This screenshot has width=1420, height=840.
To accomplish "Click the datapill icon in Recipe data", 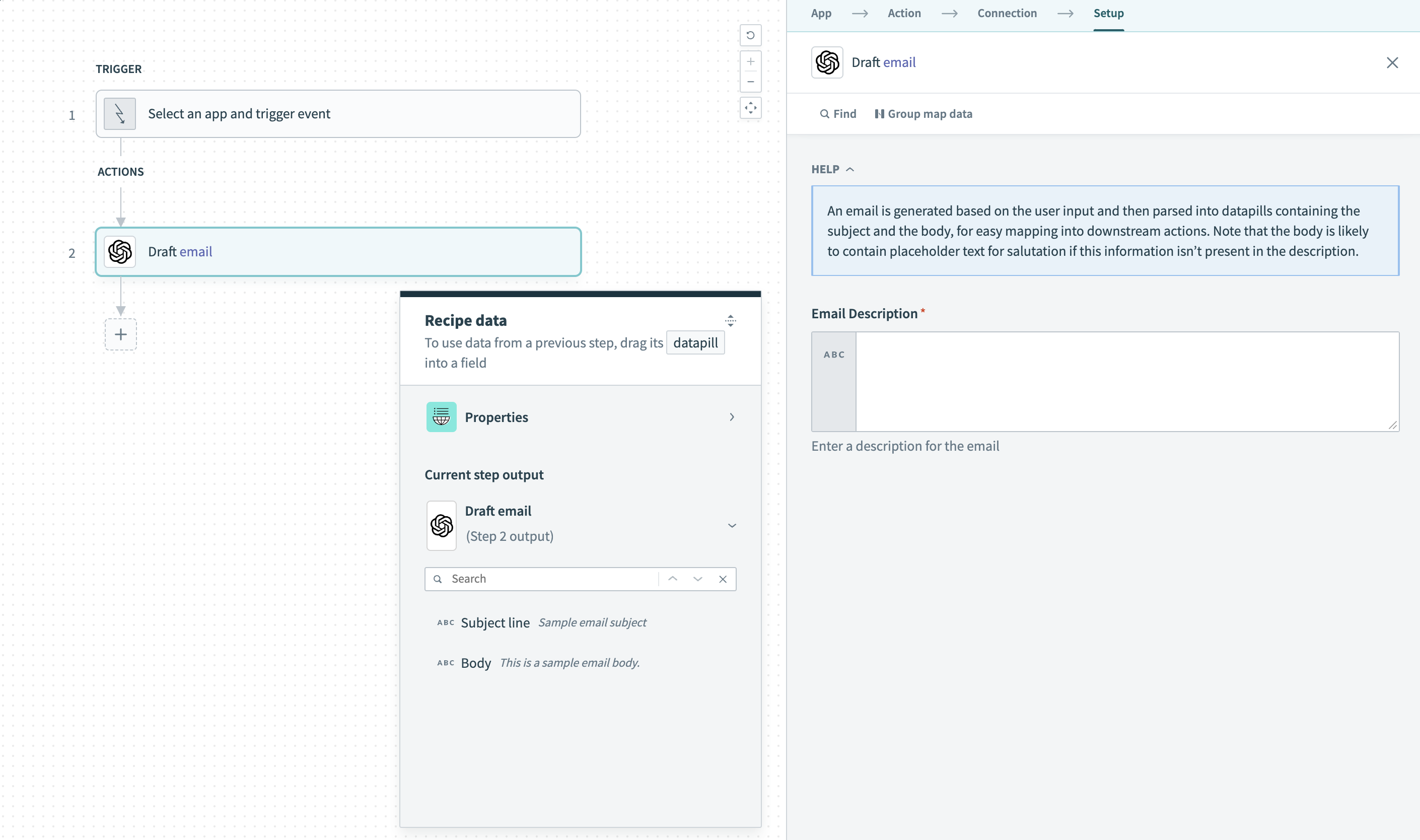I will tap(696, 343).
